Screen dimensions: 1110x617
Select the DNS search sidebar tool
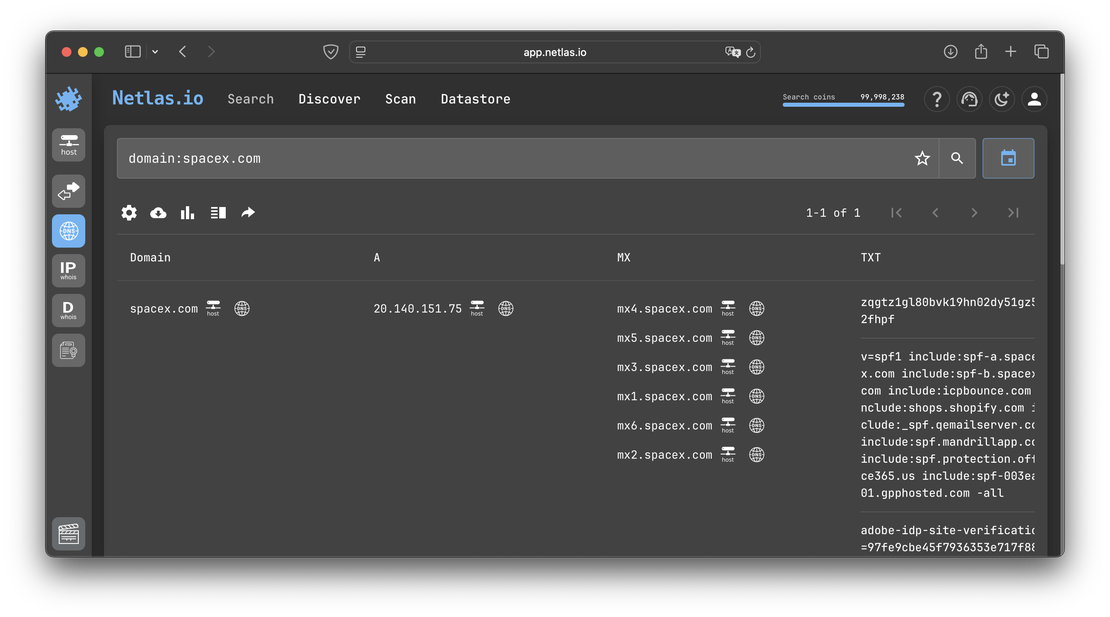[x=68, y=230]
